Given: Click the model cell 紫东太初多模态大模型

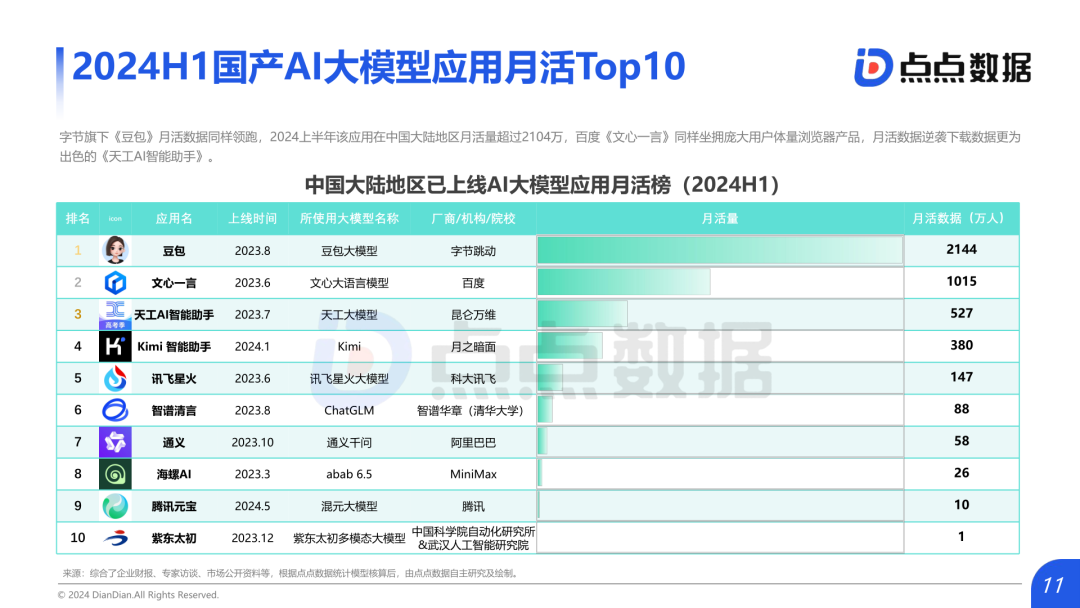Looking at the screenshot, I should pyautogui.click(x=349, y=538).
